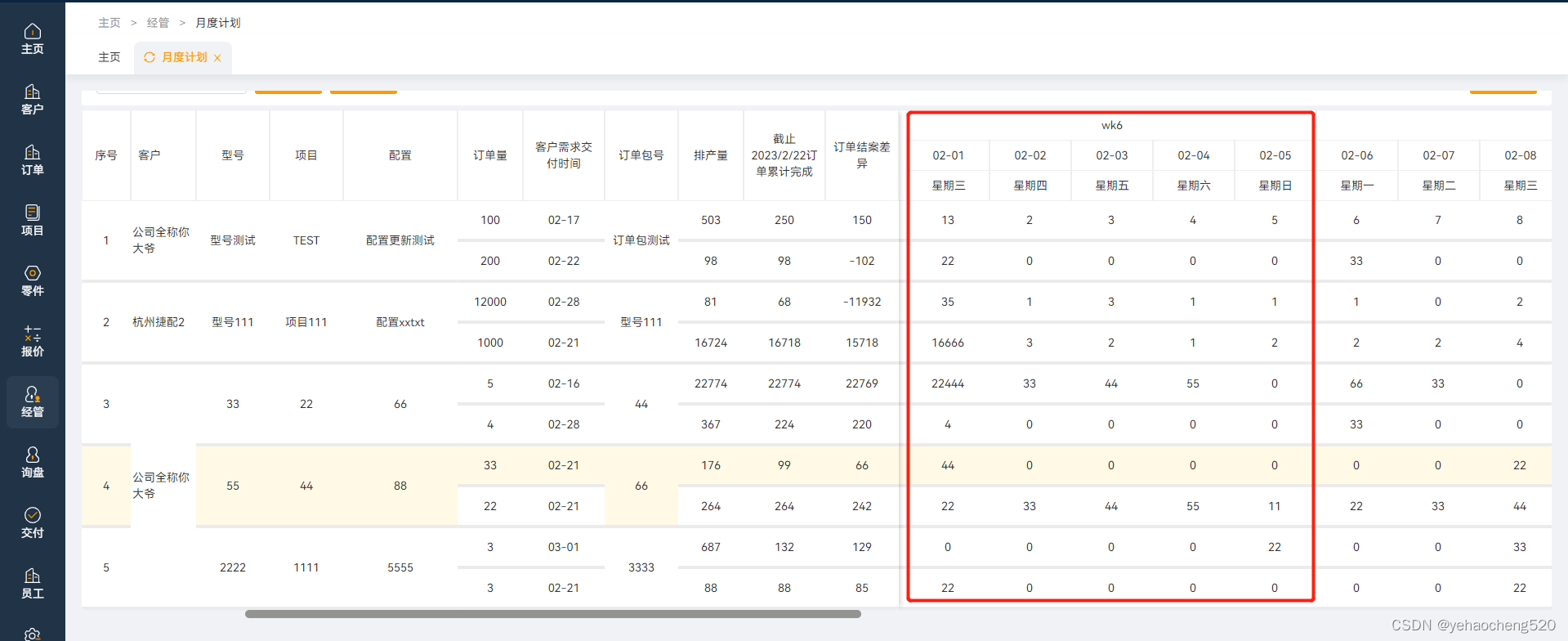Click the 订单结案差异 column header

(862, 155)
